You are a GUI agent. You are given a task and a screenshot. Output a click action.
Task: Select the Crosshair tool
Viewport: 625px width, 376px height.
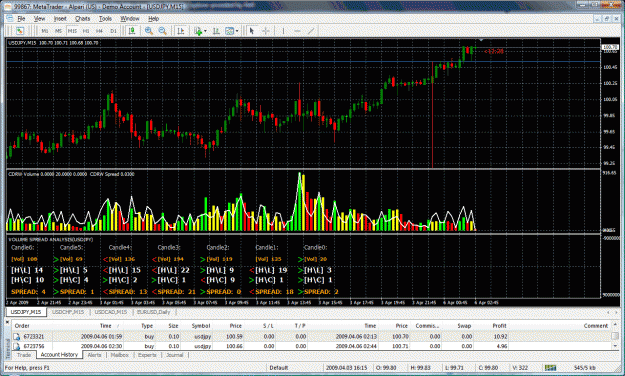coord(265,31)
